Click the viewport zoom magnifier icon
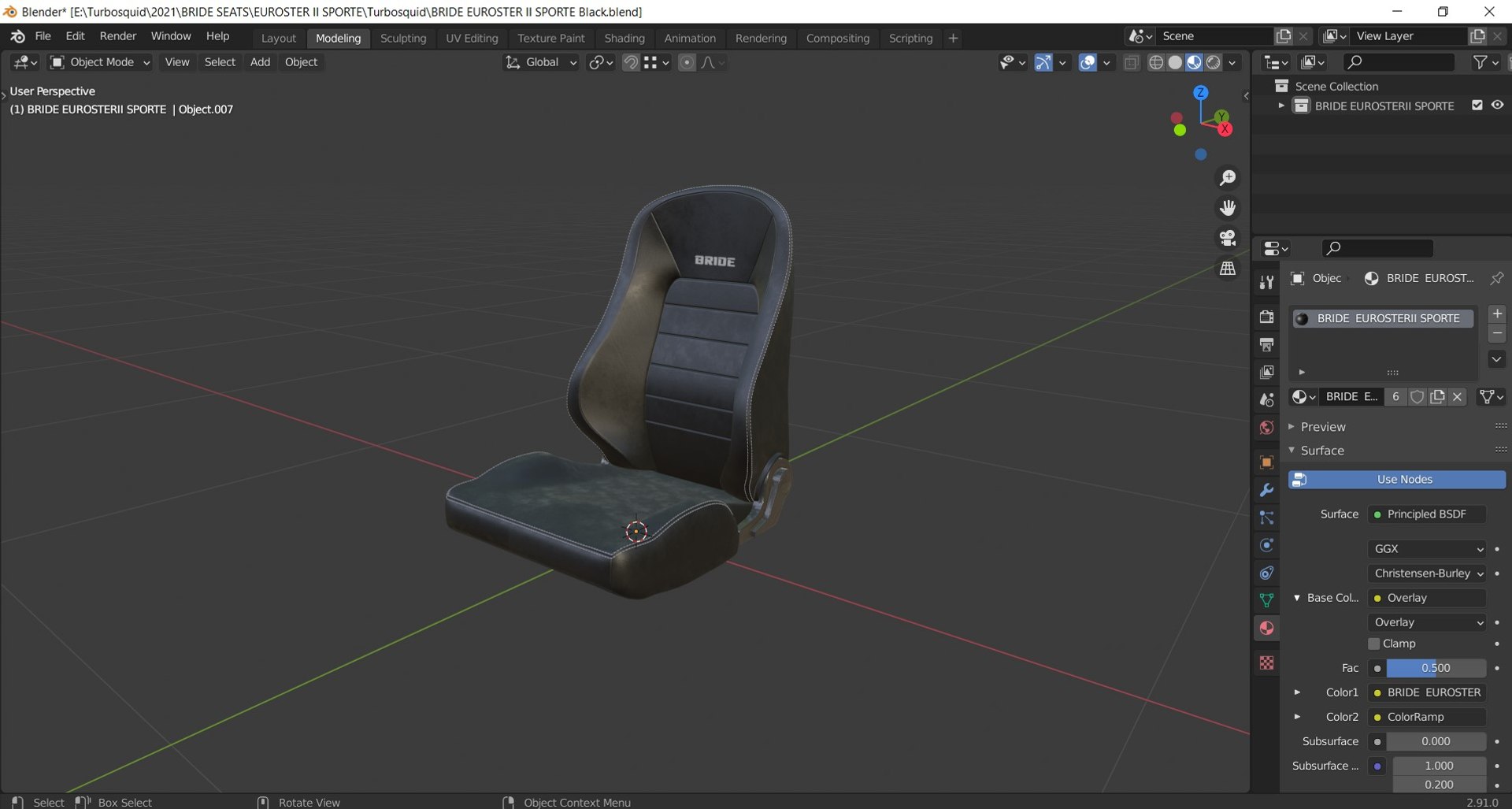This screenshot has height=809, width=1512. (1228, 178)
